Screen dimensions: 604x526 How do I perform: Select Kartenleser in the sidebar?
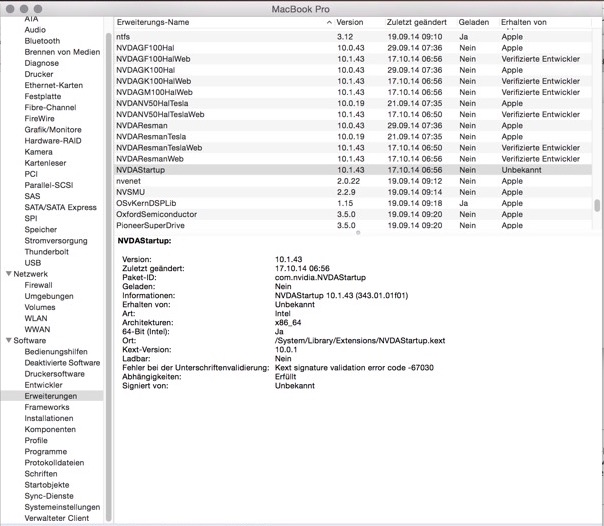(45, 163)
